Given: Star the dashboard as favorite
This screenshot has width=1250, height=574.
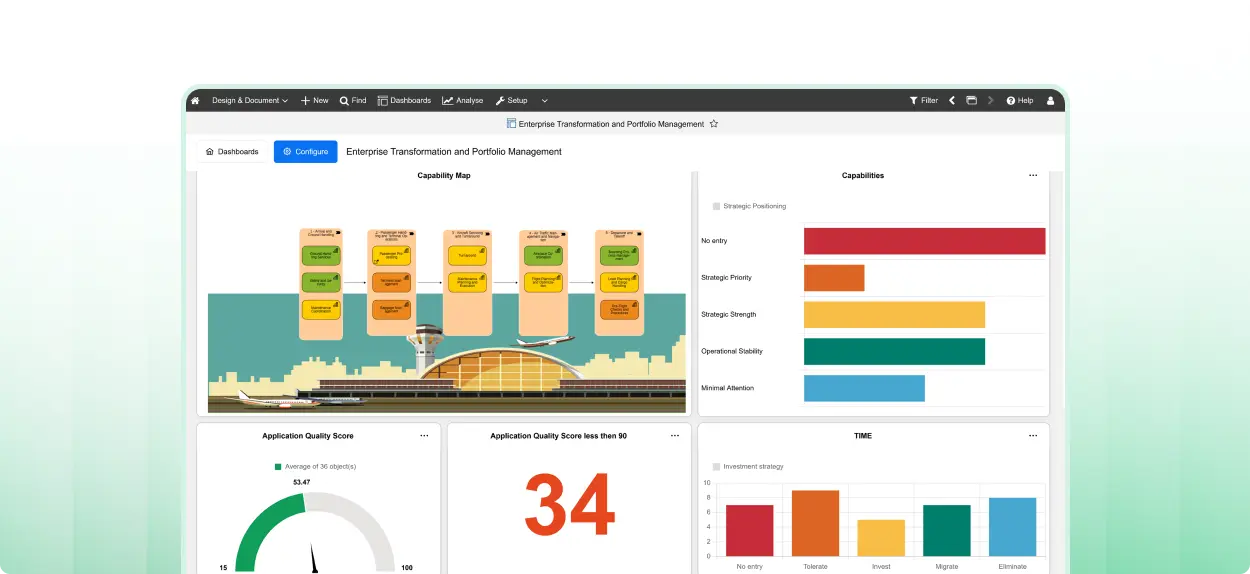Looking at the screenshot, I should (x=713, y=124).
